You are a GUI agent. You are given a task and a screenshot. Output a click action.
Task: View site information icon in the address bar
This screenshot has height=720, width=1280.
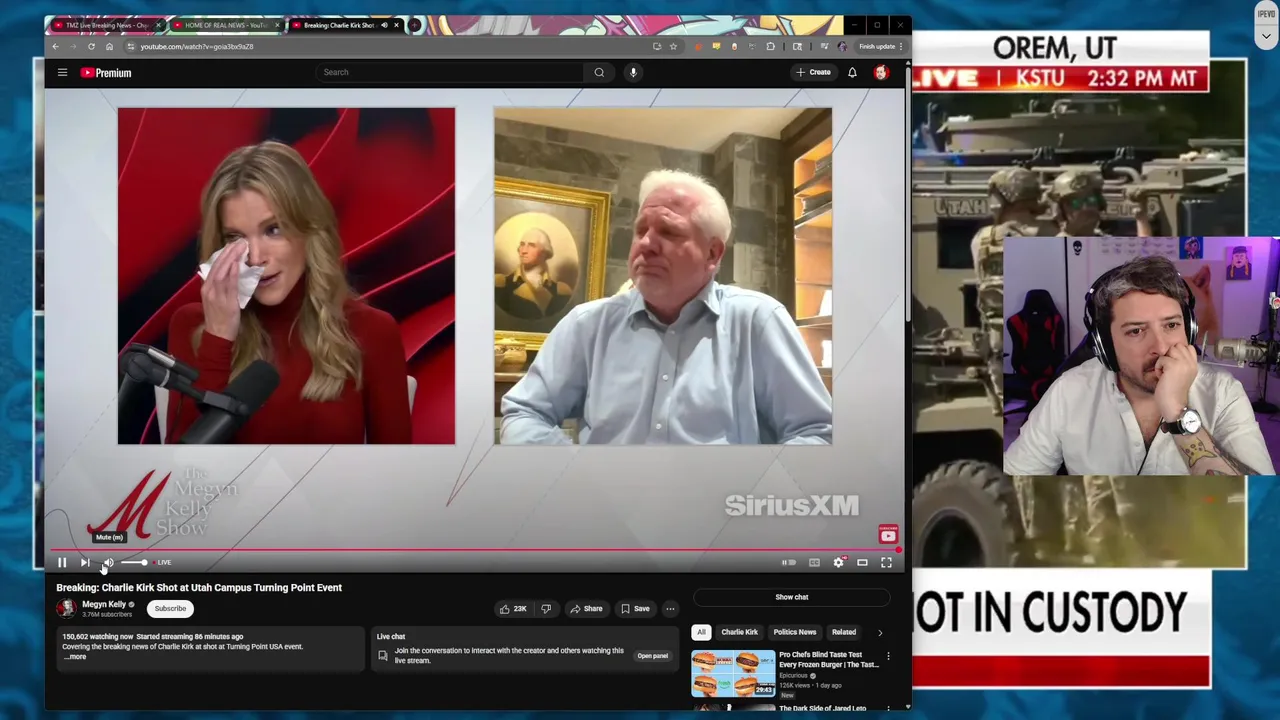(x=131, y=46)
